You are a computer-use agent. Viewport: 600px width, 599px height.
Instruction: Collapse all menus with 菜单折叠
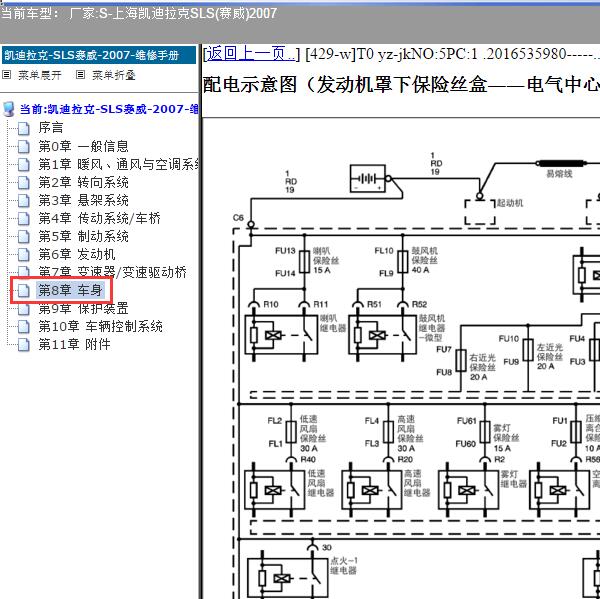[114, 75]
